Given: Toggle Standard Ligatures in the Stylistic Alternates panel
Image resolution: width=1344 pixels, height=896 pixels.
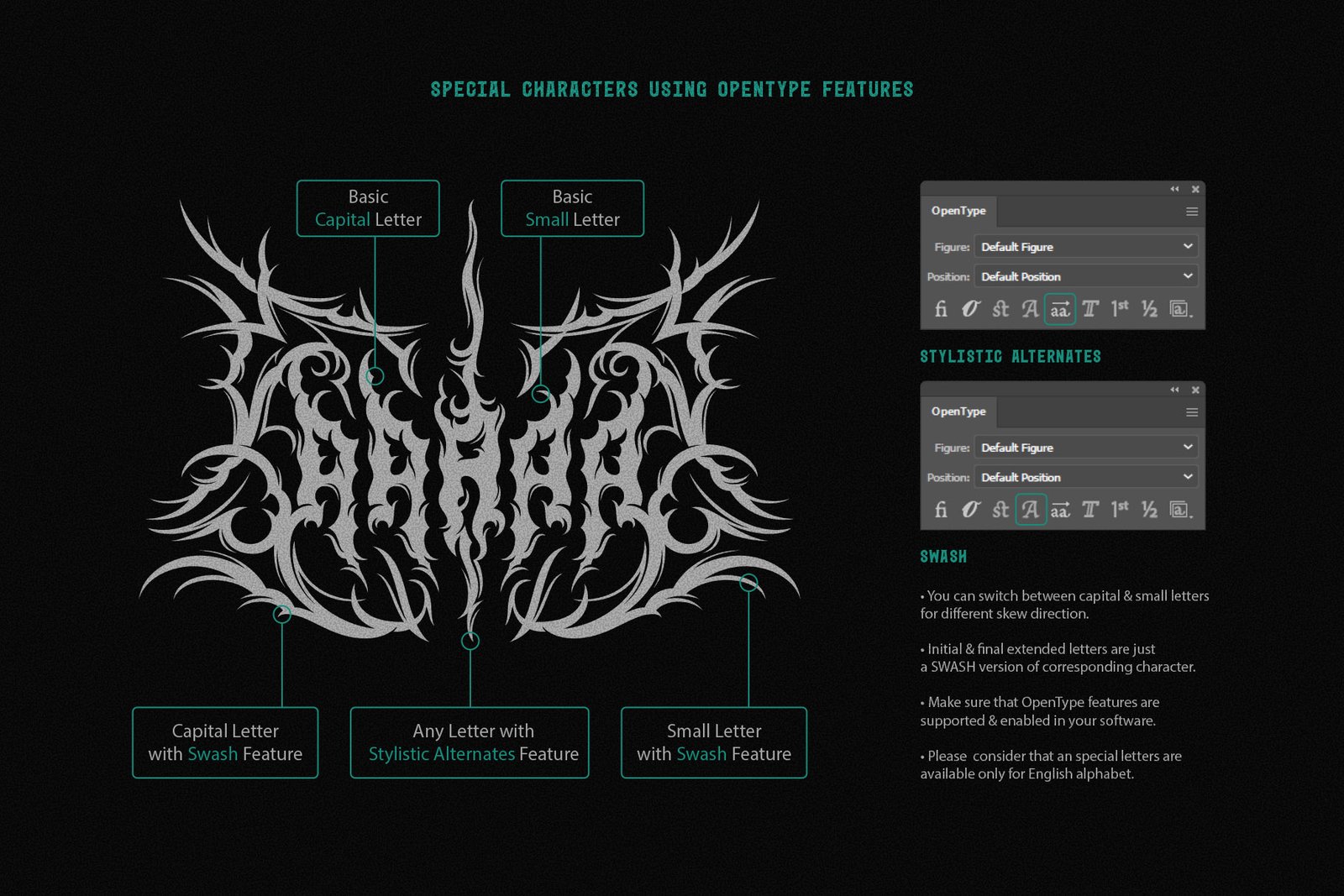Looking at the screenshot, I should point(941,309).
